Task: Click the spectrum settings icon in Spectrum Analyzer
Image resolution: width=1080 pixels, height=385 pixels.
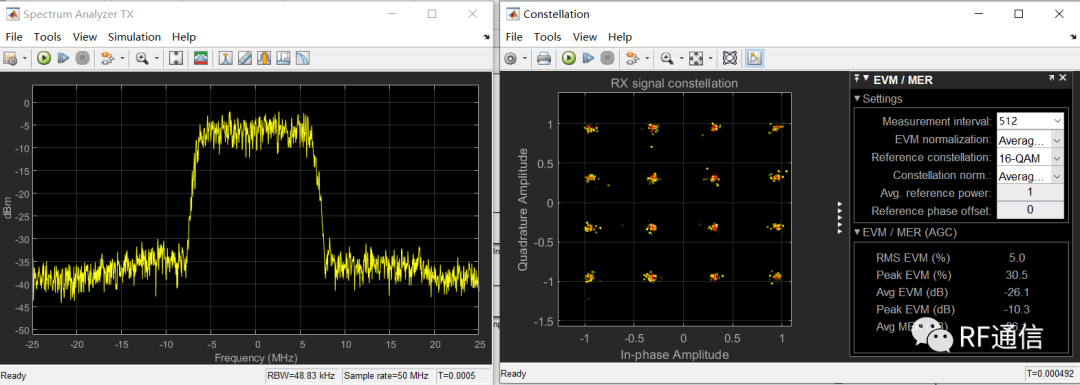Action: 201,59
